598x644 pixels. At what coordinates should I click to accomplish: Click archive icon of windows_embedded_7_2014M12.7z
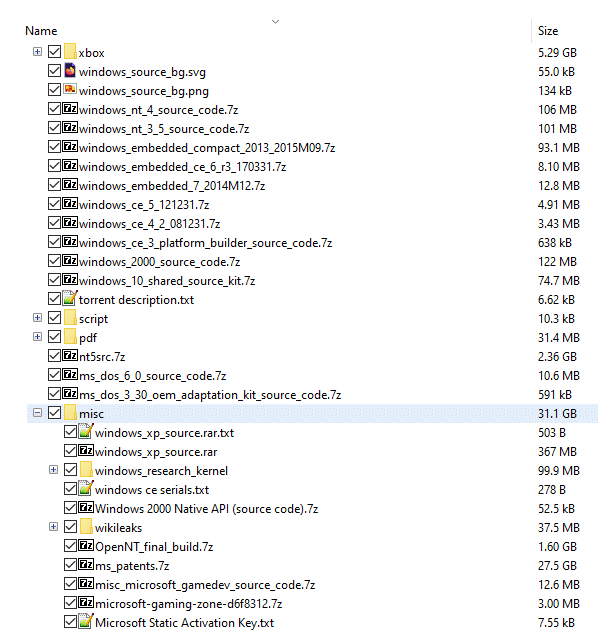70,185
